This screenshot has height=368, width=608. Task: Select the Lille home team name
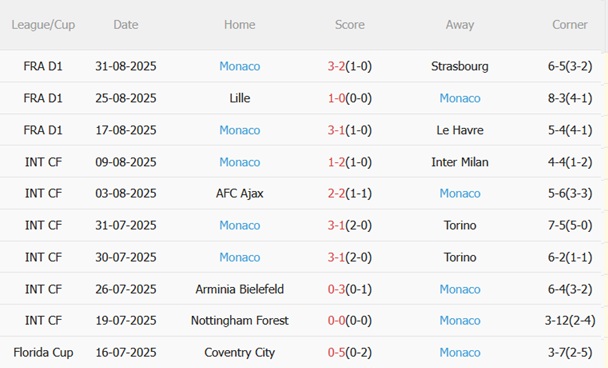[240, 98]
